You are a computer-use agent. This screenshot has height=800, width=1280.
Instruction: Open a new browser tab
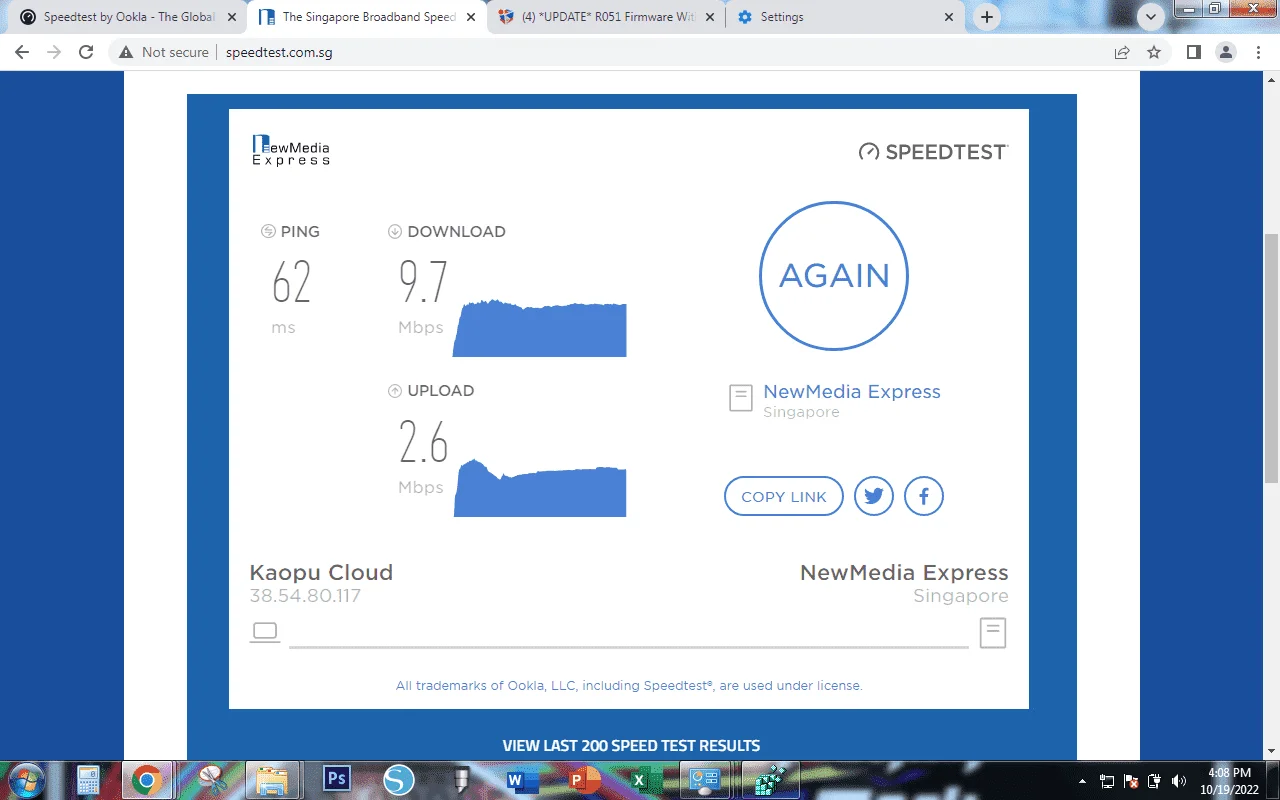tap(987, 17)
